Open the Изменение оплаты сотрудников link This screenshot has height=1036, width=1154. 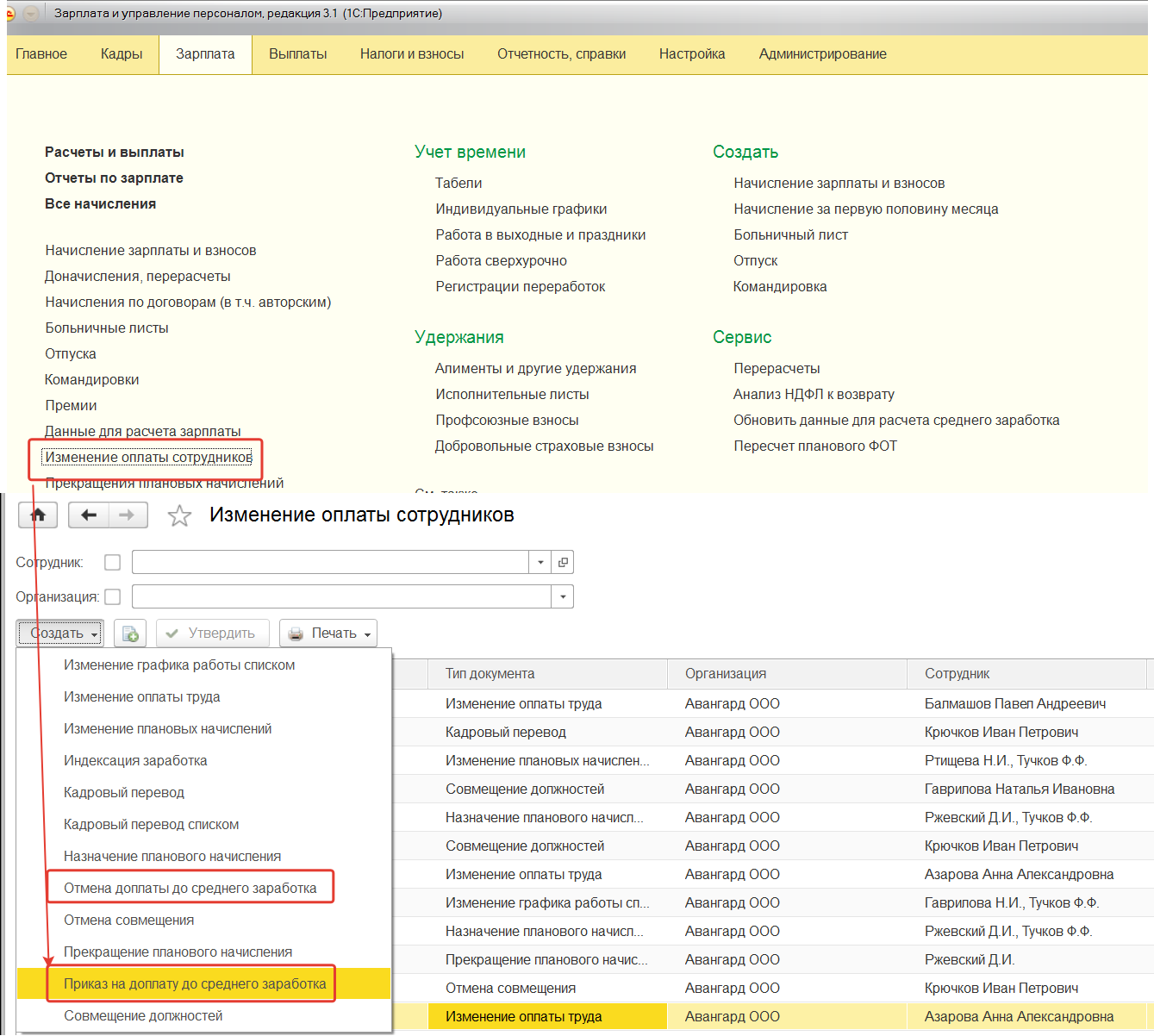point(148,458)
